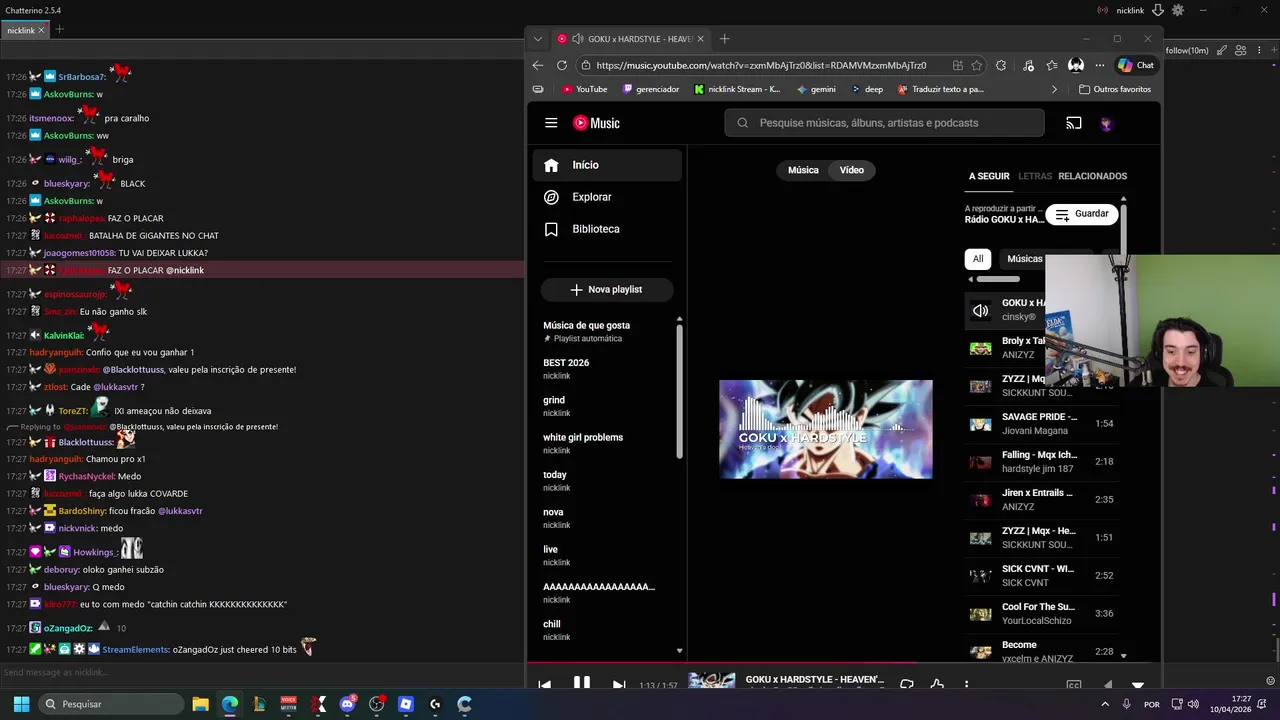Image resolution: width=1280 pixels, height=720 pixels.
Task: Skip to next track
Action: pyautogui.click(x=619, y=685)
